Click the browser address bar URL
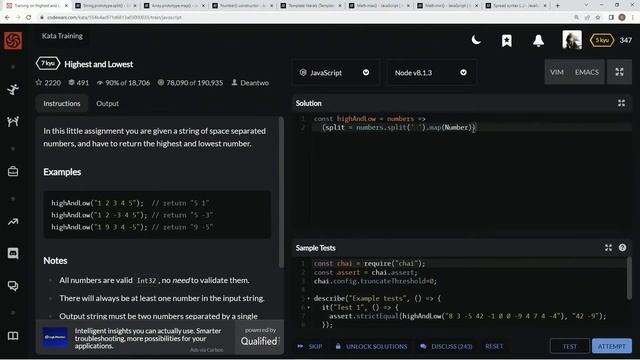This screenshot has height=360, width=640. coord(114,18)
